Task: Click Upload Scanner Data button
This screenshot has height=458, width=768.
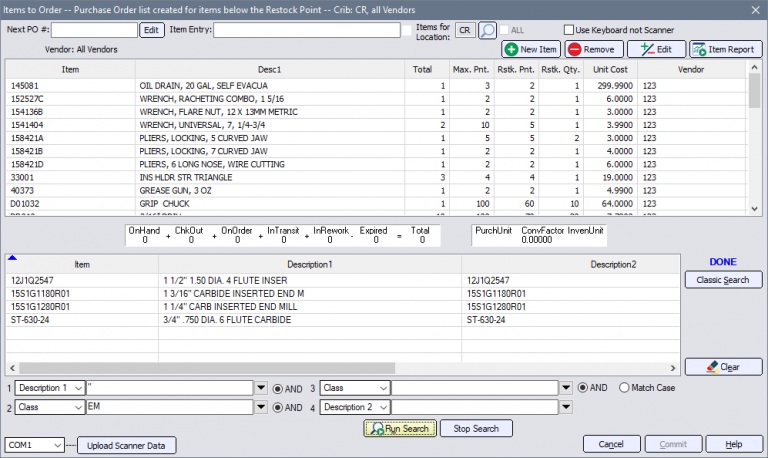Action: [x=127, y=445]
